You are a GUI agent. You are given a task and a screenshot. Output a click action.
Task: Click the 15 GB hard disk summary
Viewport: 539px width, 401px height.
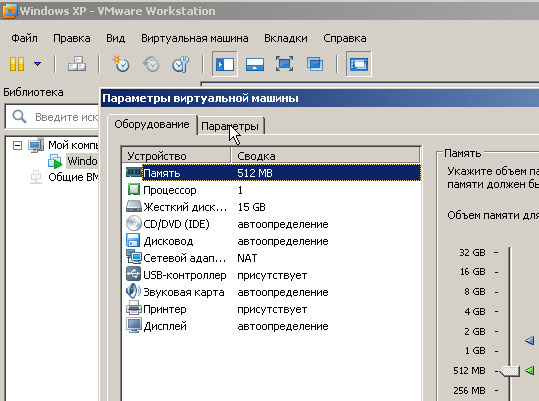tap(252, 207)
